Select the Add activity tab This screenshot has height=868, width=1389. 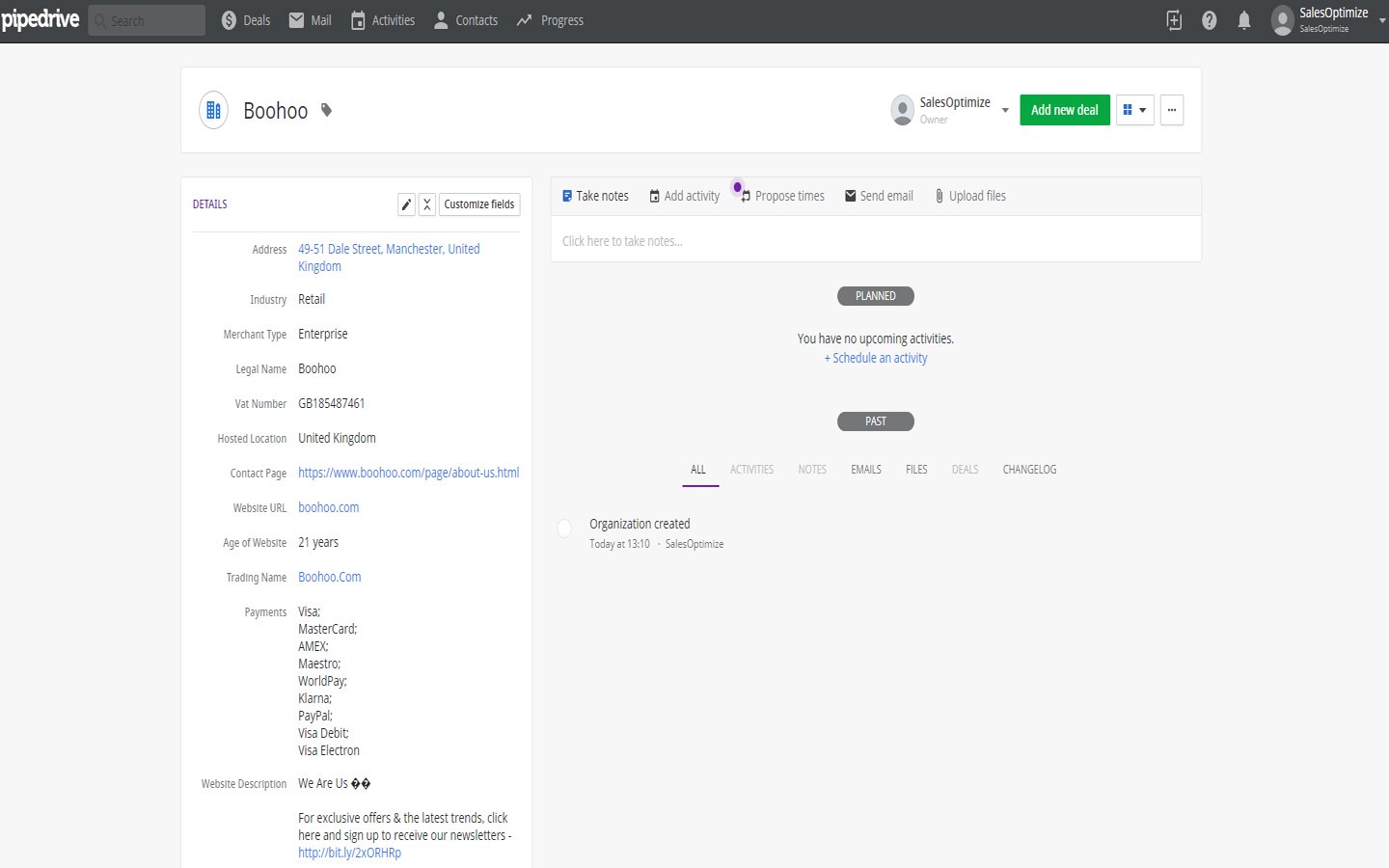coord(684,196)
